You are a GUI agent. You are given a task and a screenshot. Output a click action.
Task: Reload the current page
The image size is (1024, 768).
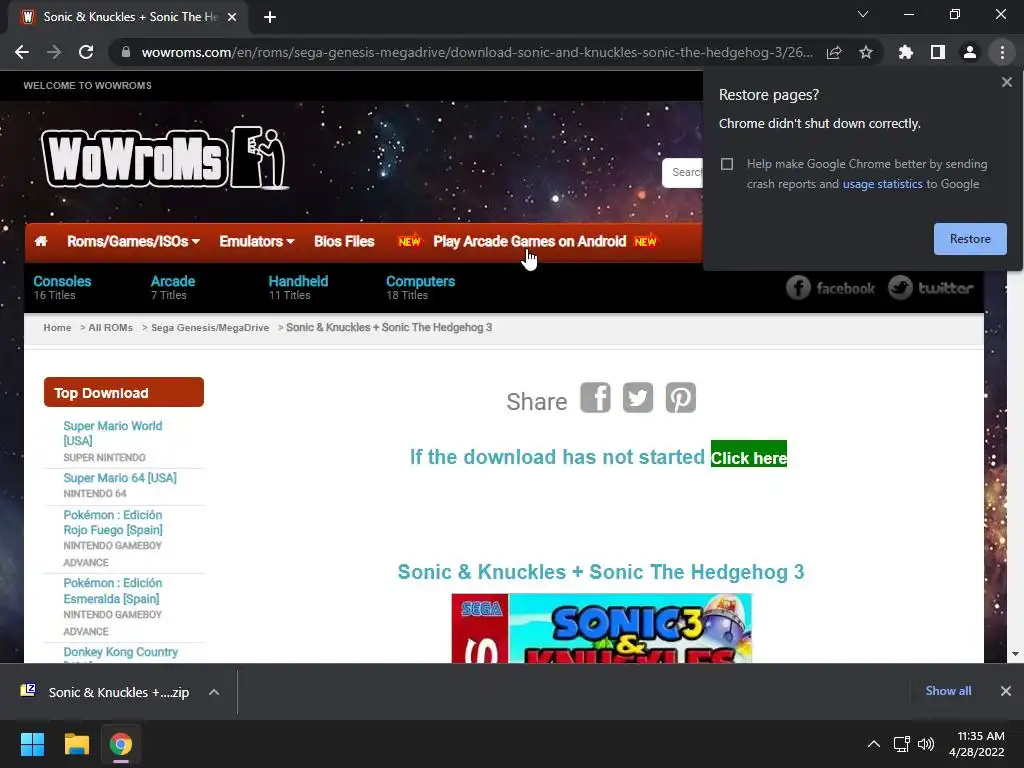tap(86, 52)
